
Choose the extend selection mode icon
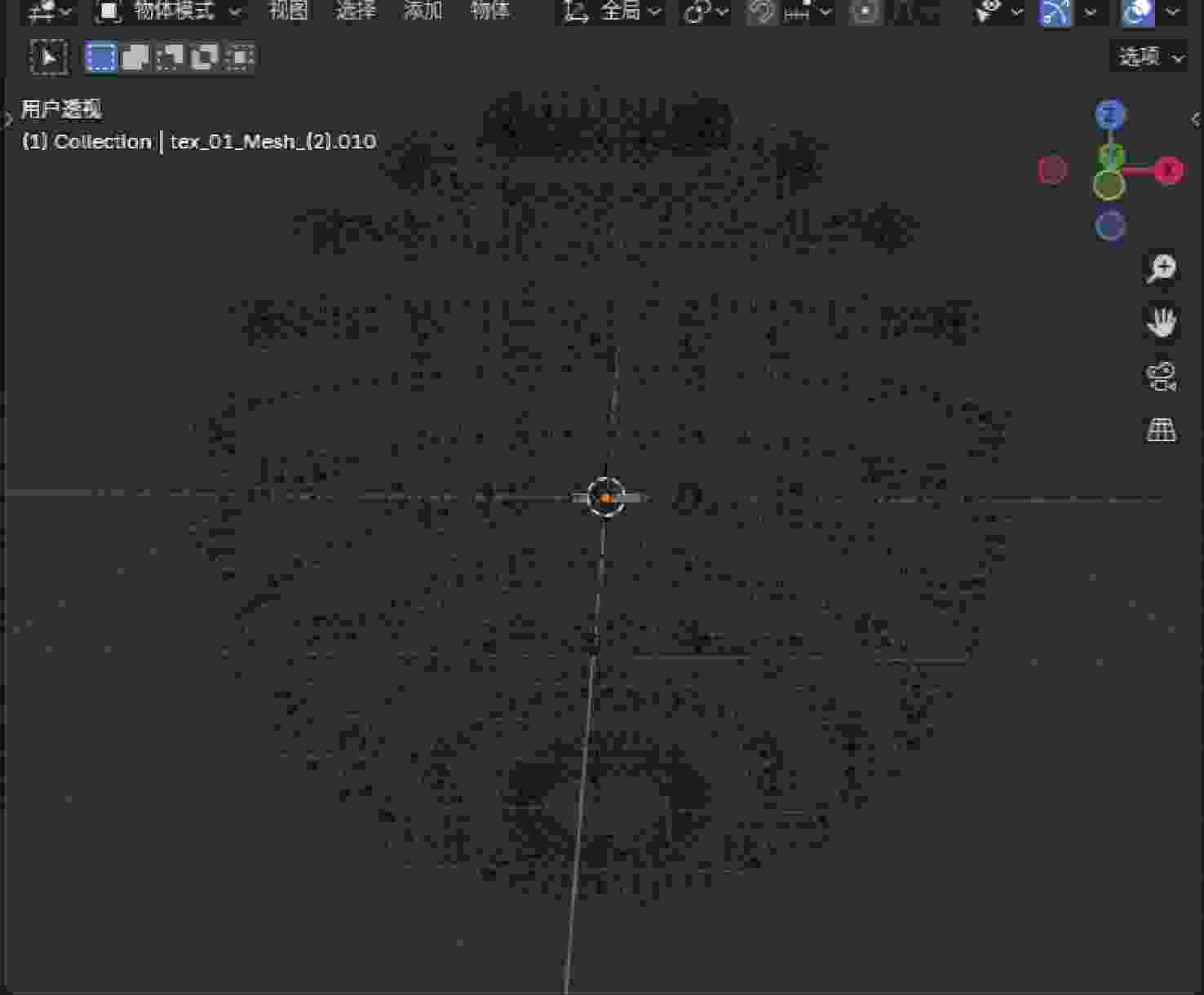[x=135, y=57]
